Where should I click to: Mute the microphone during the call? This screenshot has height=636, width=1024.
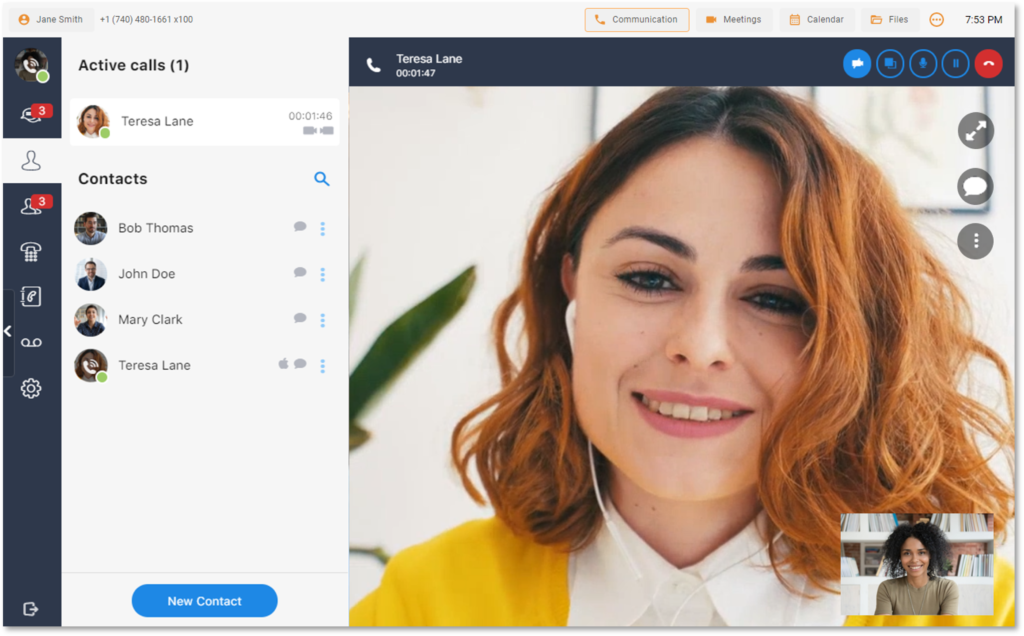point(922,63)
